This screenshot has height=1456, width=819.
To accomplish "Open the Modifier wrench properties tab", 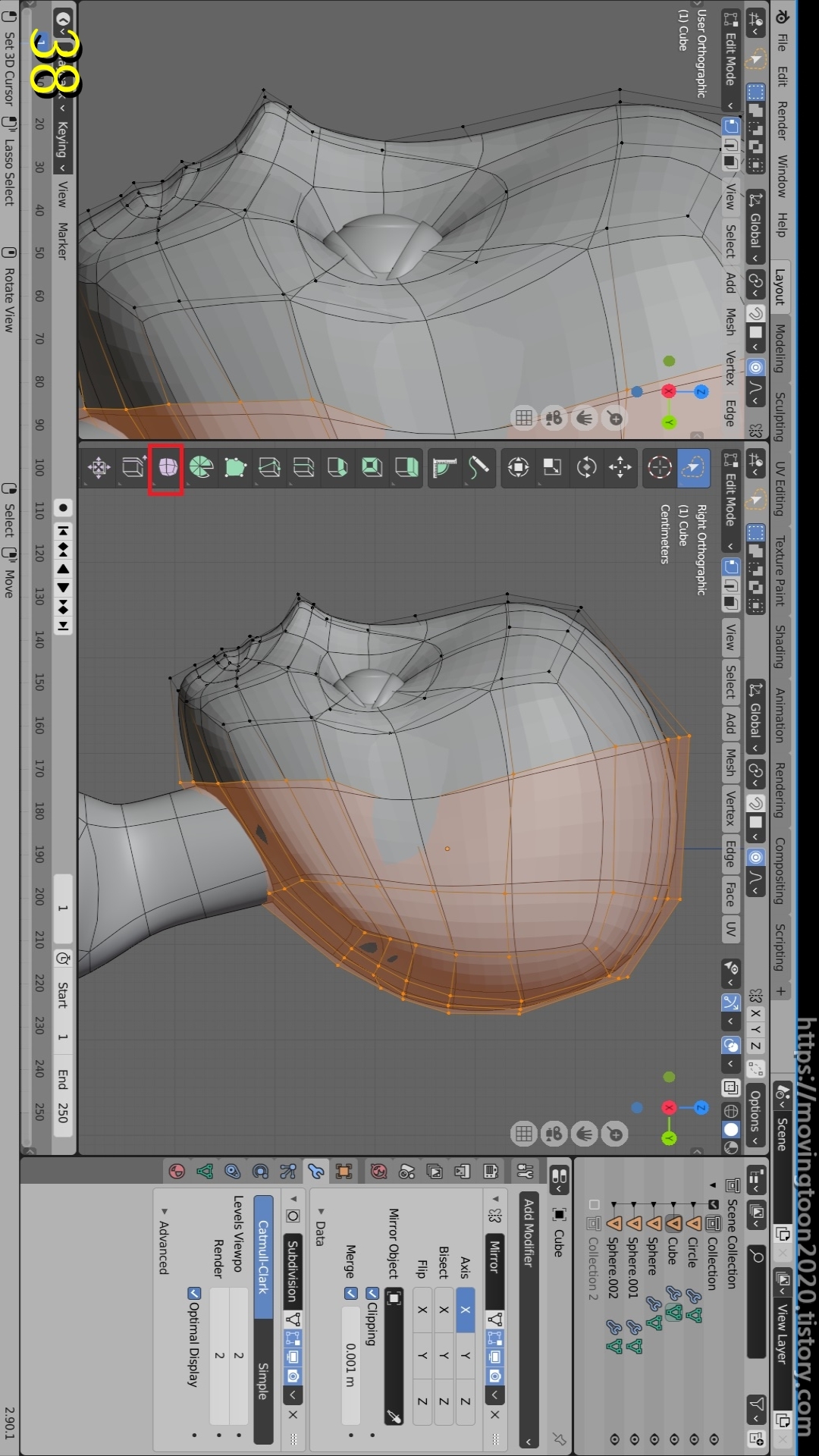I will coord(316,1172).
